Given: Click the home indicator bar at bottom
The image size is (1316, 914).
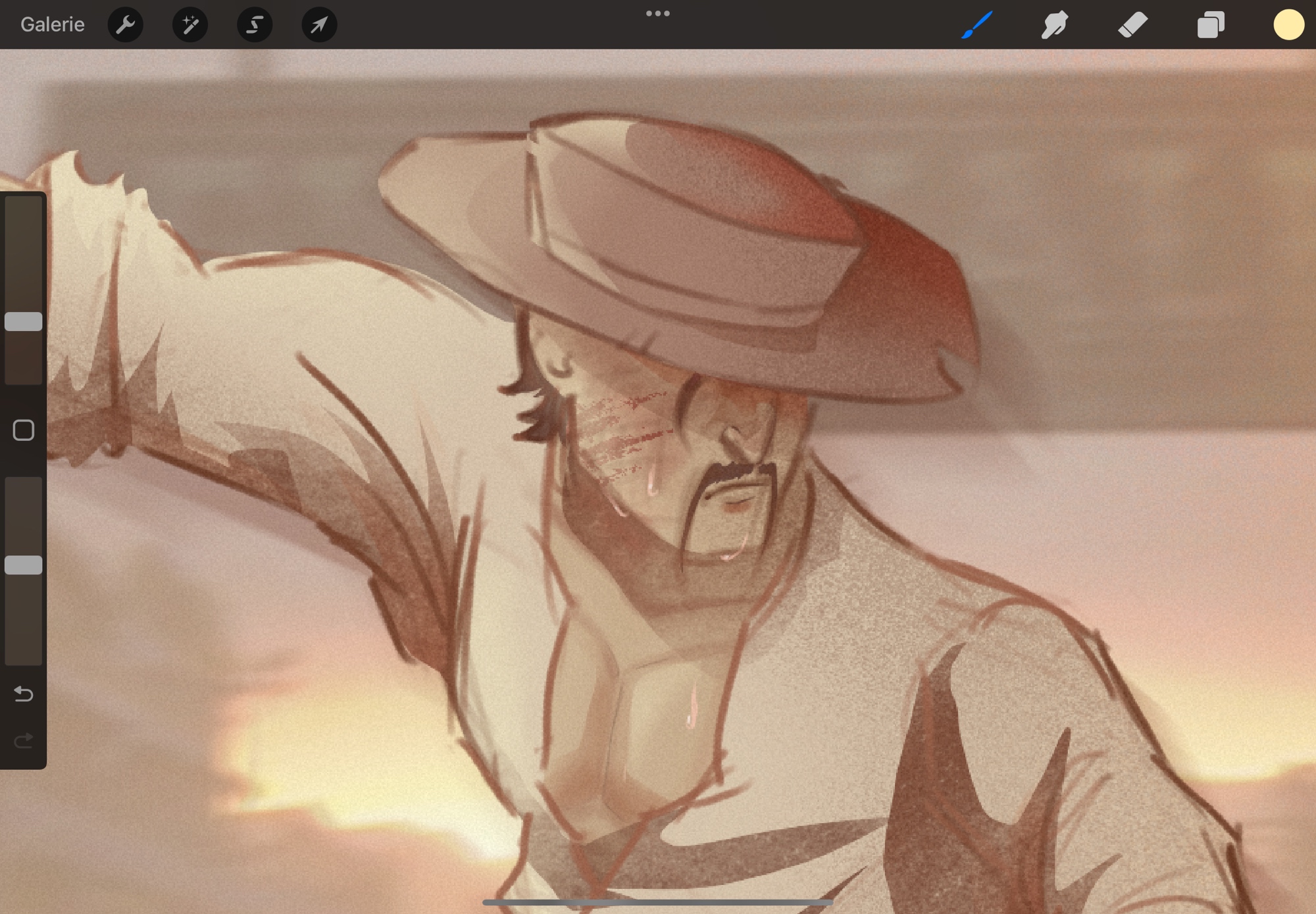Looking at the screenshot, I should click(657, 902).
